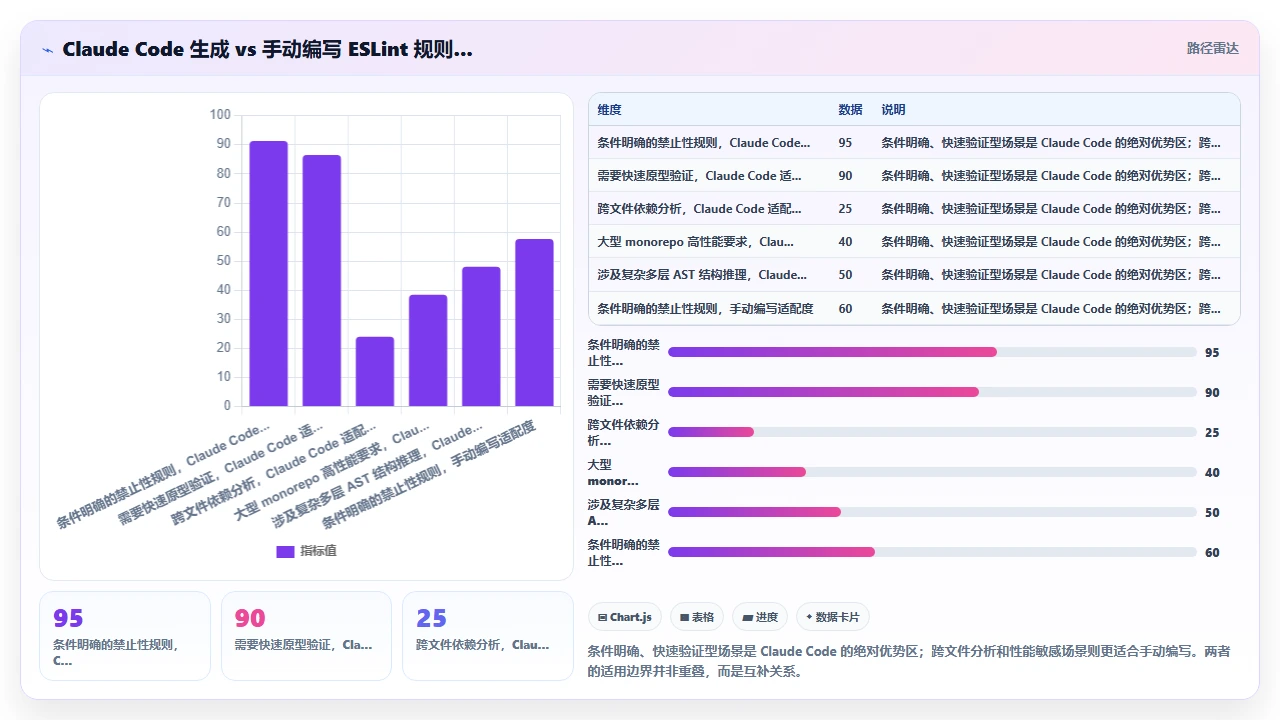Click the 说明 column header

893,110
